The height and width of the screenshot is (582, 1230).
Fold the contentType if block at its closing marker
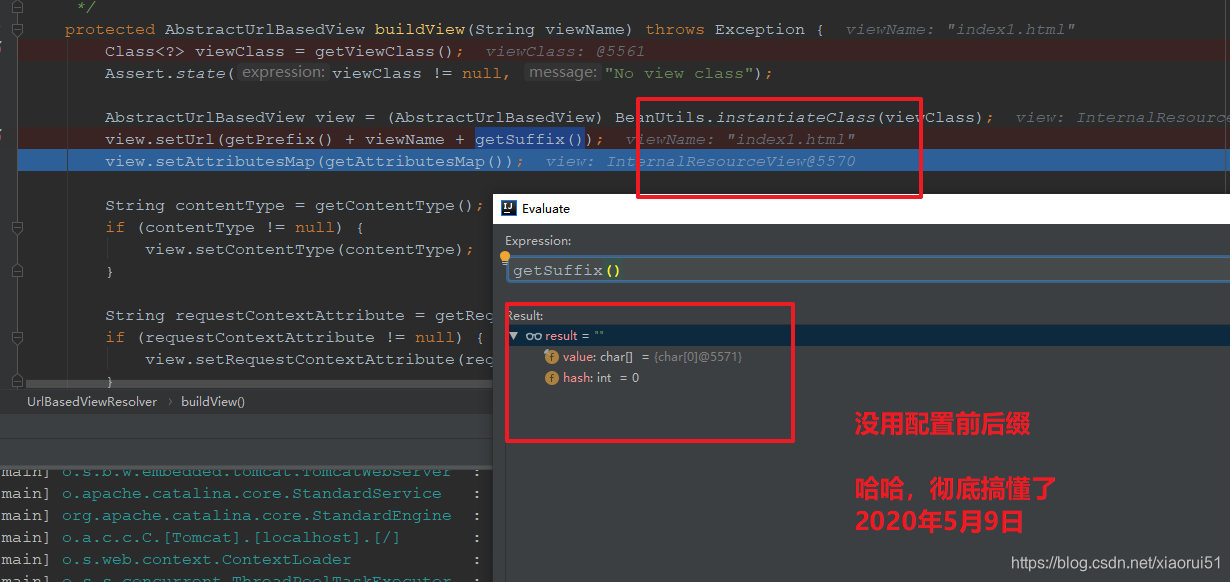(x=17, y=272)
